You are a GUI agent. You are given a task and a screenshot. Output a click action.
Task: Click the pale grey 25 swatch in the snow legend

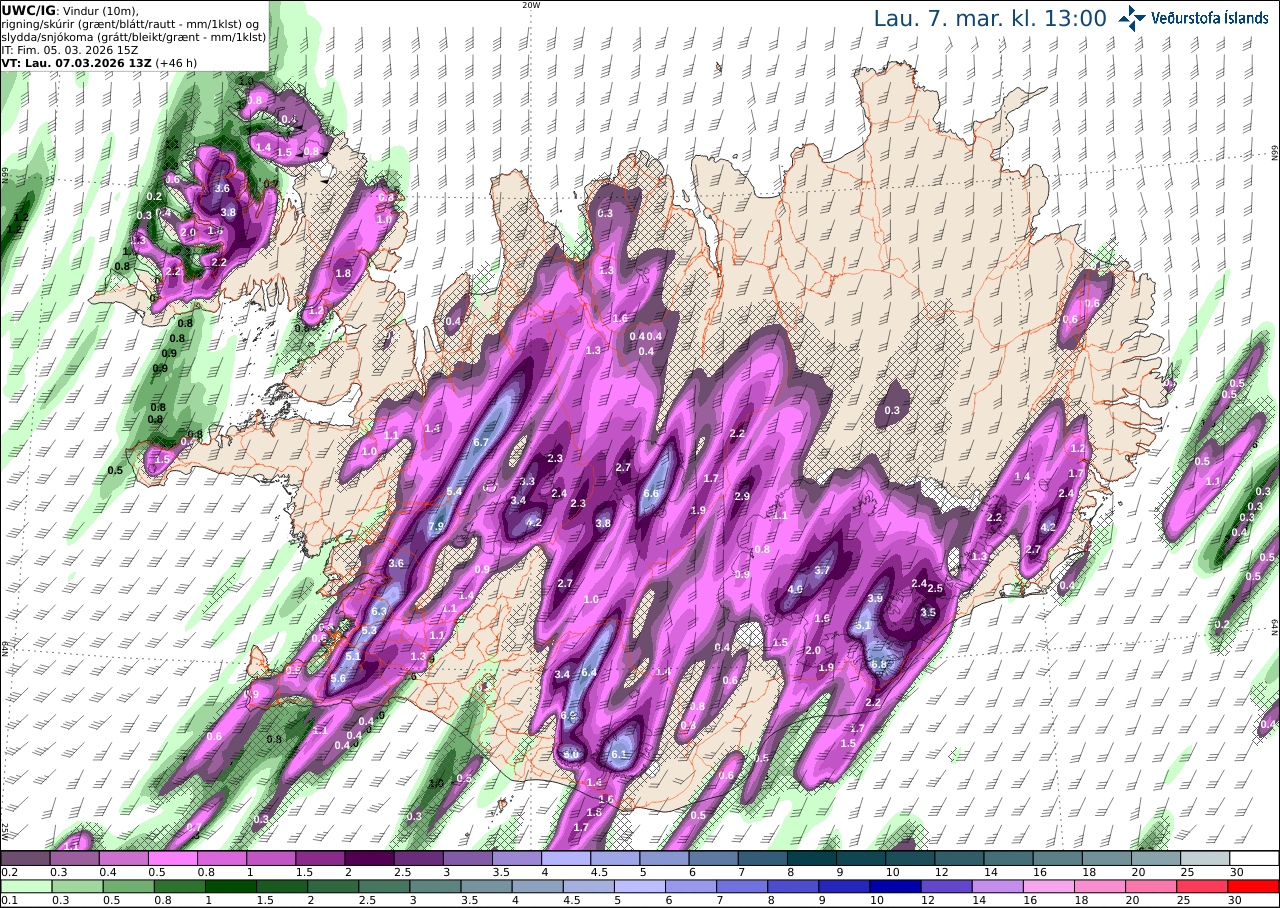click(x=1205, y=858)
